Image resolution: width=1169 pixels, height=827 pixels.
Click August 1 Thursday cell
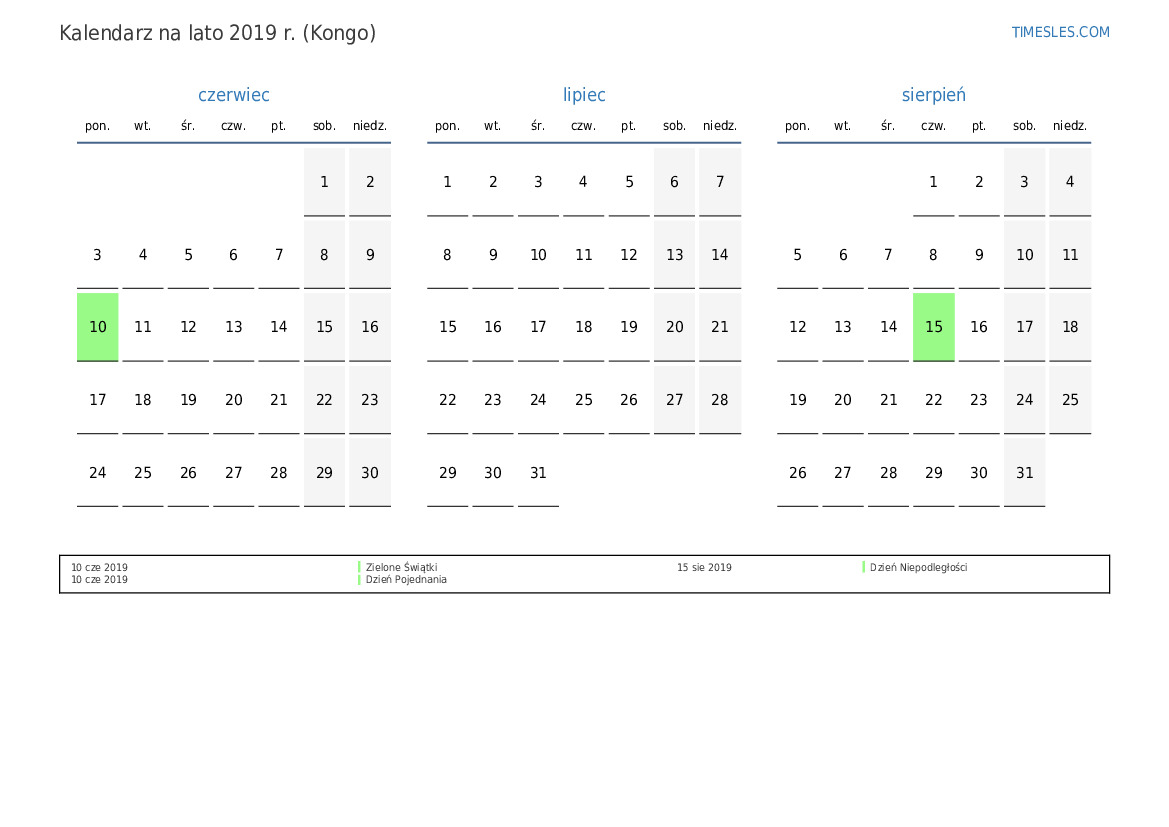[x=933, y=182]
